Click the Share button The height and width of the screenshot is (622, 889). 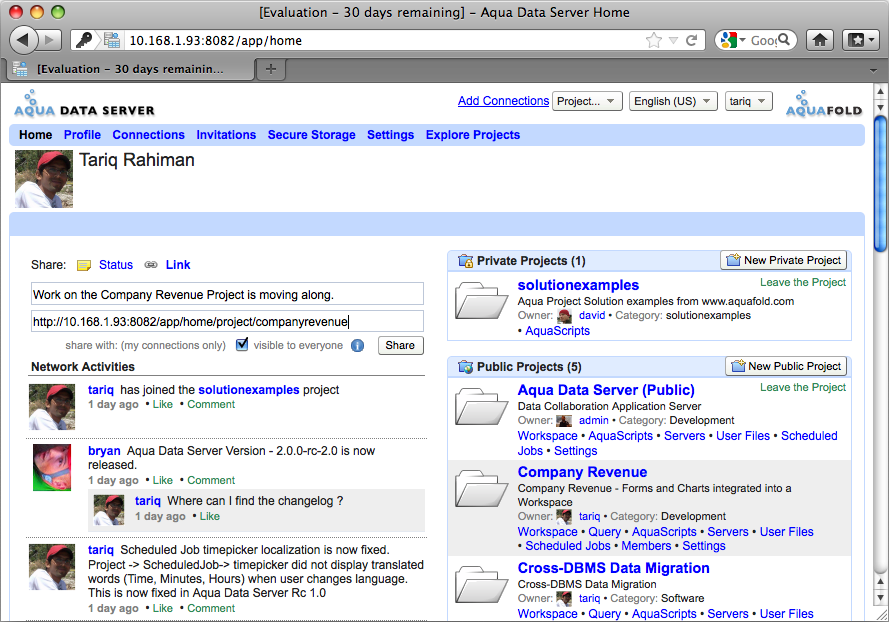pyautogui.click(x=400, y=345)
